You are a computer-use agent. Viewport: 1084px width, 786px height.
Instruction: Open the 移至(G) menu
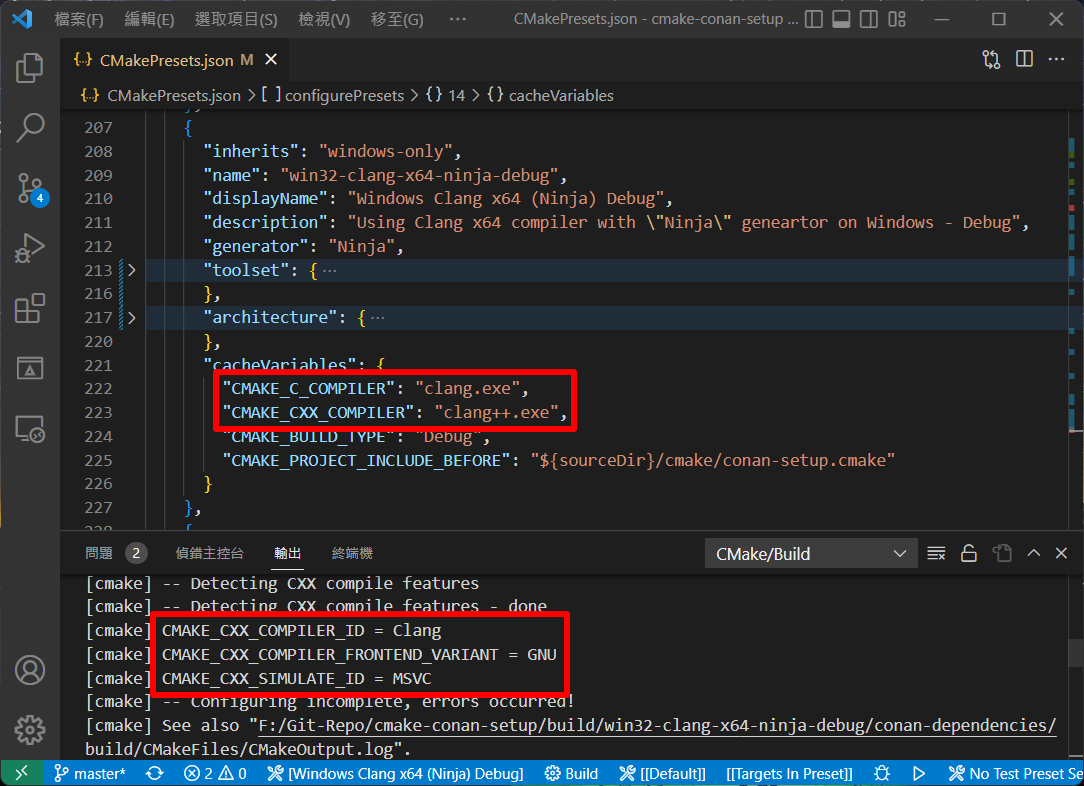pos(397,19)
